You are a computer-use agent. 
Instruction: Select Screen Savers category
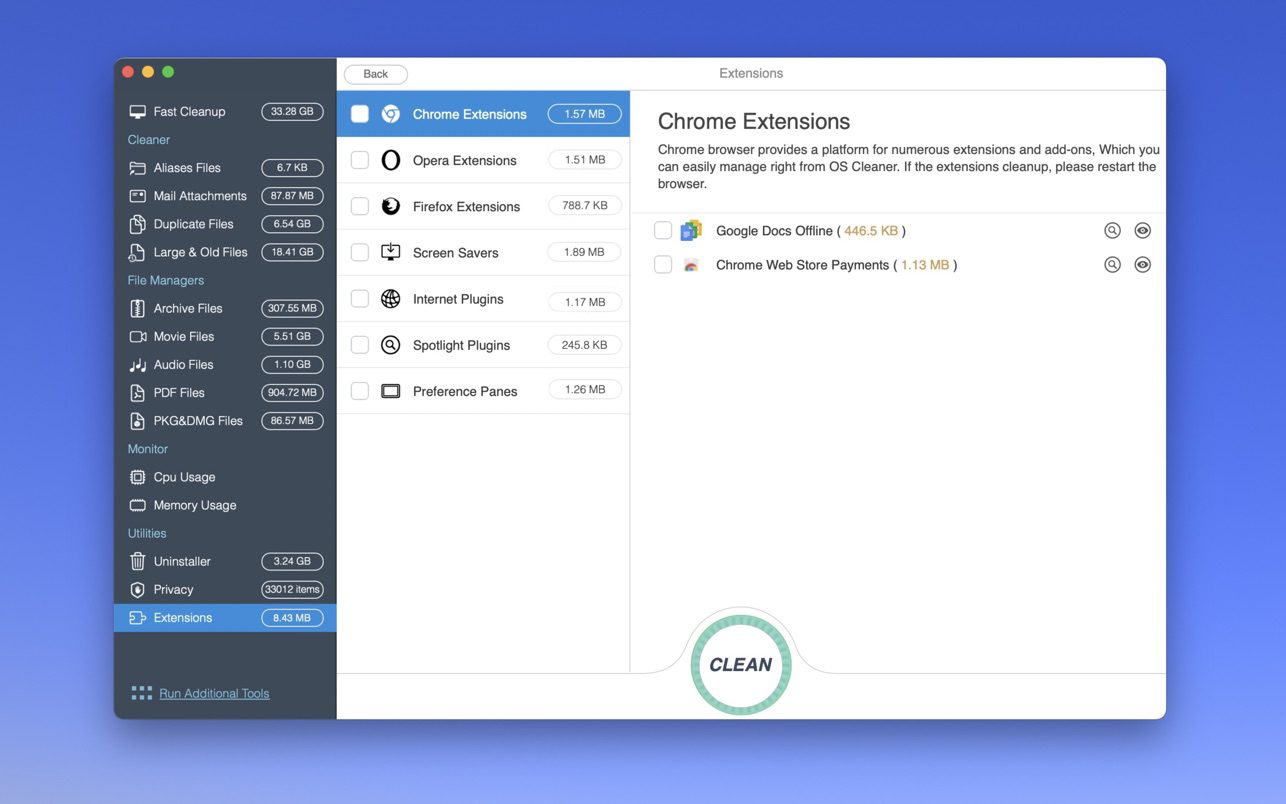tap(456, 253)
